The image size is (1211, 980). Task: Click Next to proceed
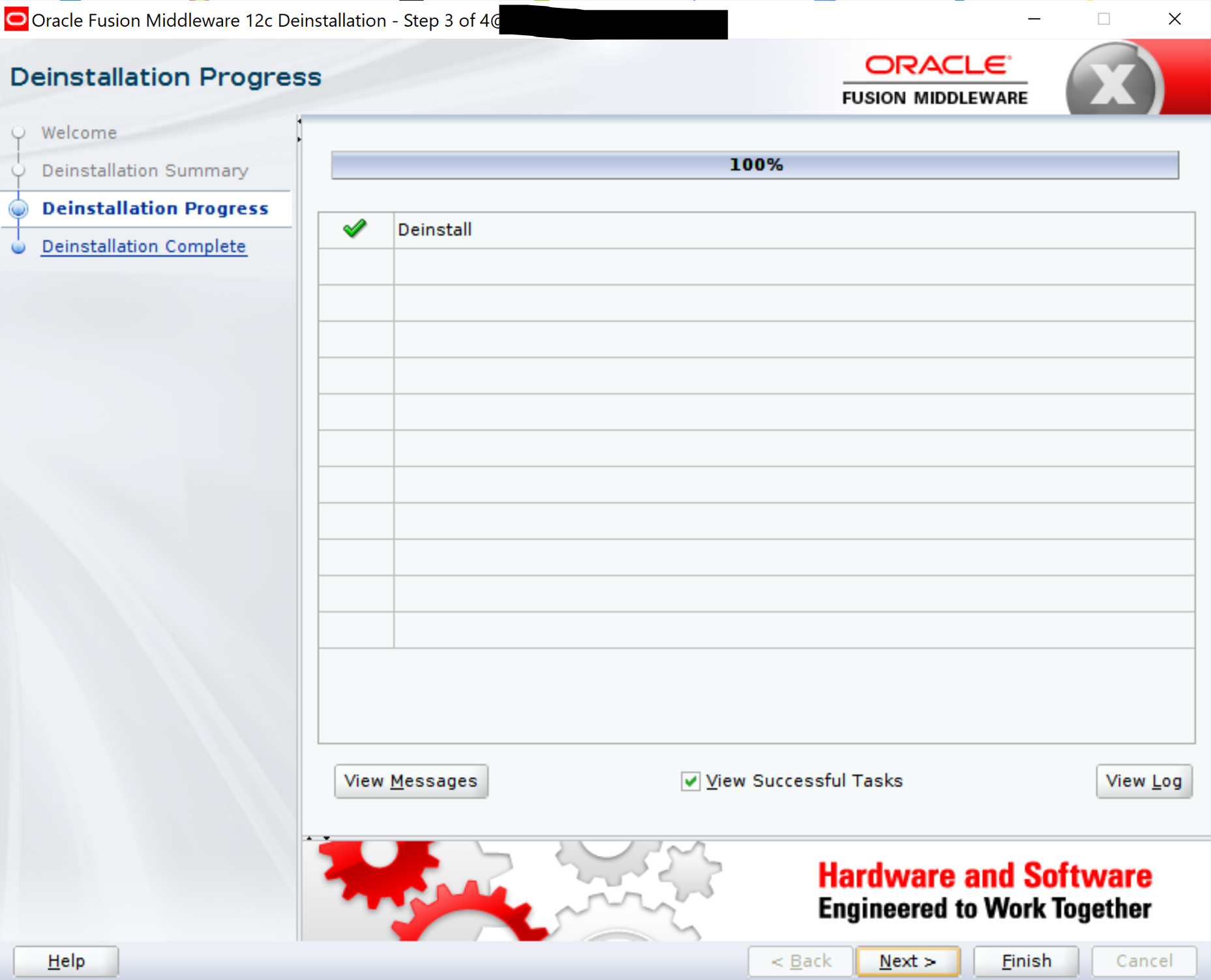[x=907, y=960]
